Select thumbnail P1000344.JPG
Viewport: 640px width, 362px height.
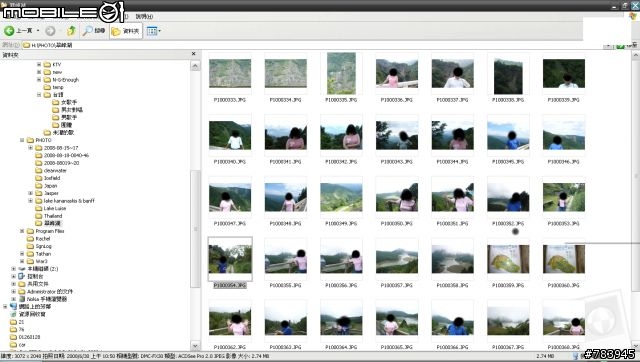click(x=452, y=135)
